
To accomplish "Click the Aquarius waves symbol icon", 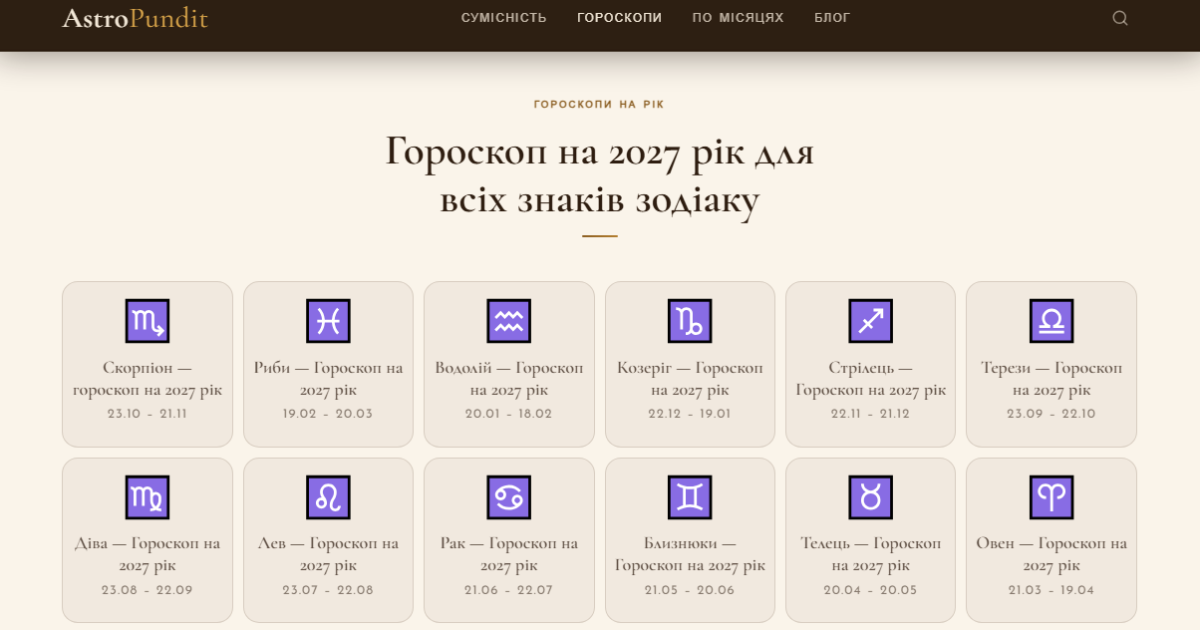I will [509, 321].
